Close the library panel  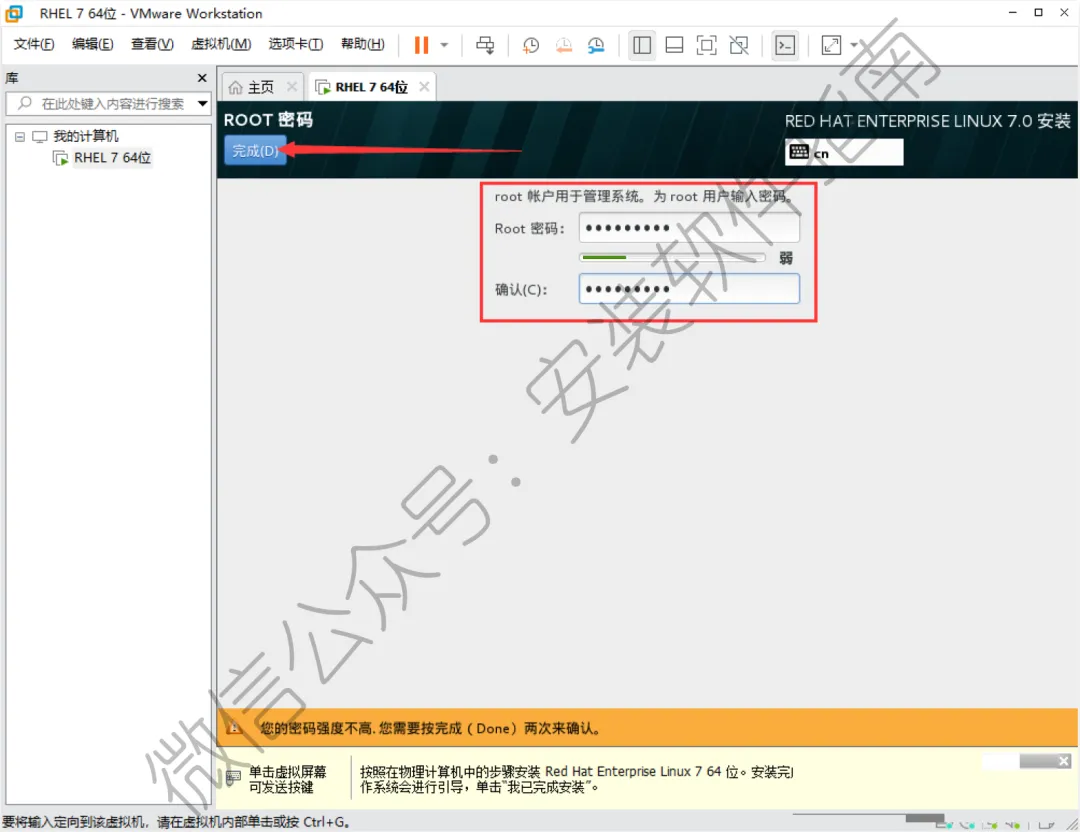(x=202, y=78)
